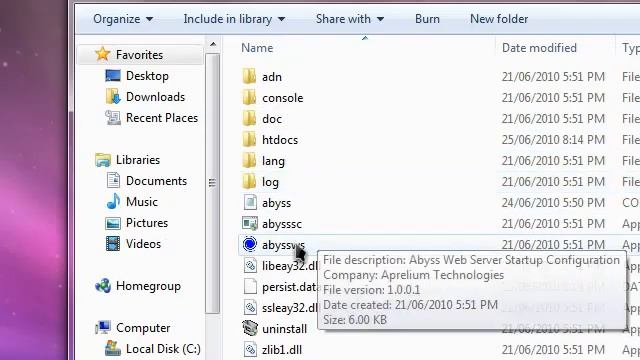Click the Desktop label in navigation
Viewport: 640px width, 360px height.
click(x=147, y=76)
